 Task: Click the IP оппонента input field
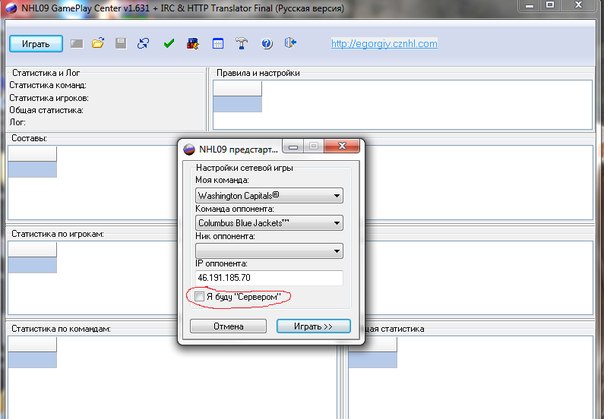click(269, 278)
